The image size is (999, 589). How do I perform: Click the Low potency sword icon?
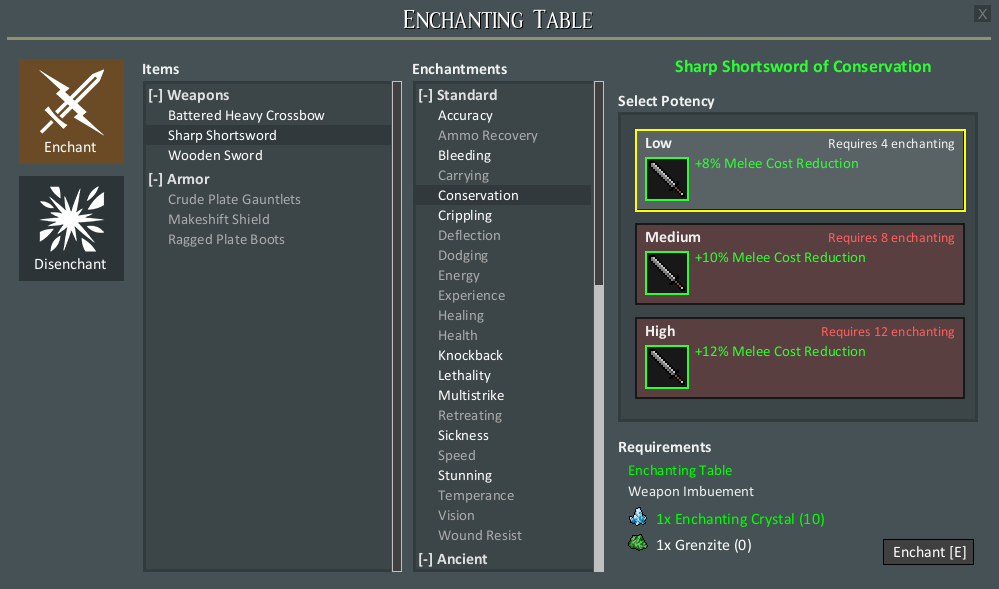click(x=666, y=179)
